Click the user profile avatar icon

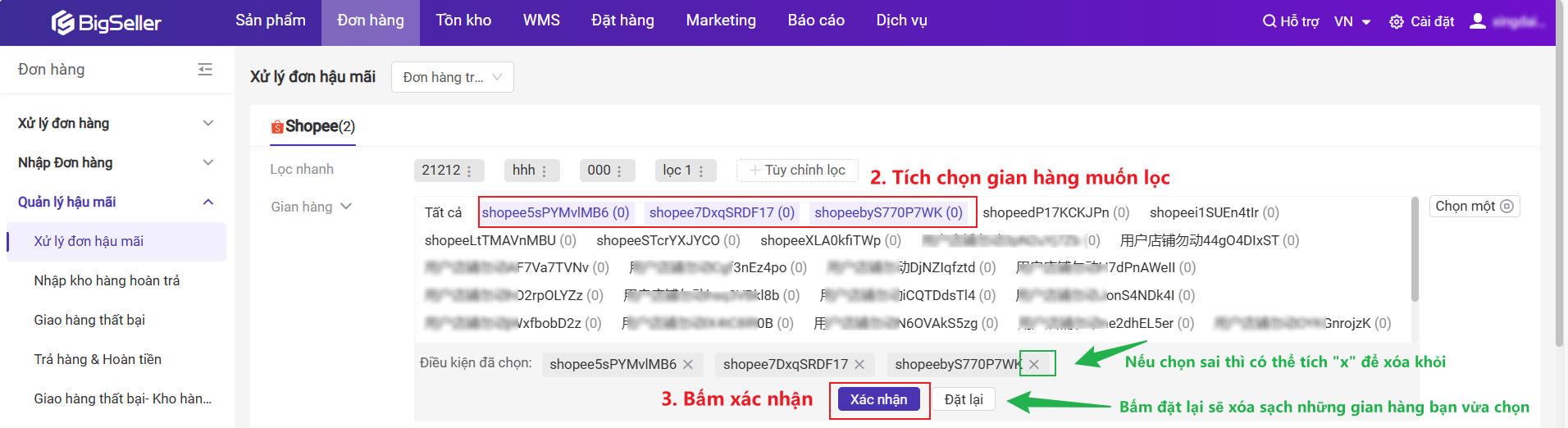click(x=1477, y=21)
